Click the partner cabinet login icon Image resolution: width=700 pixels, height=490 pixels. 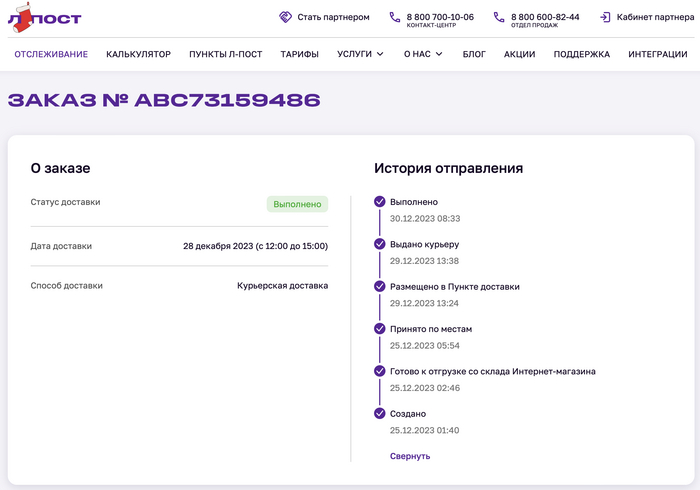click(606, 17)
